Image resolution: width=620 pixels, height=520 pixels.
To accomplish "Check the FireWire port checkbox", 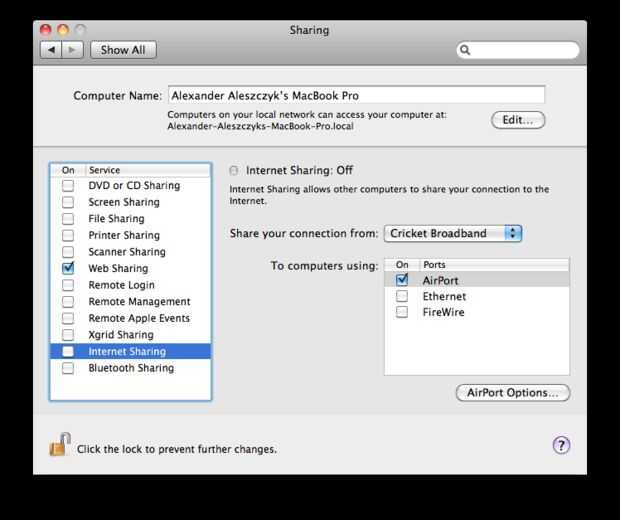I will click(402, 312).
